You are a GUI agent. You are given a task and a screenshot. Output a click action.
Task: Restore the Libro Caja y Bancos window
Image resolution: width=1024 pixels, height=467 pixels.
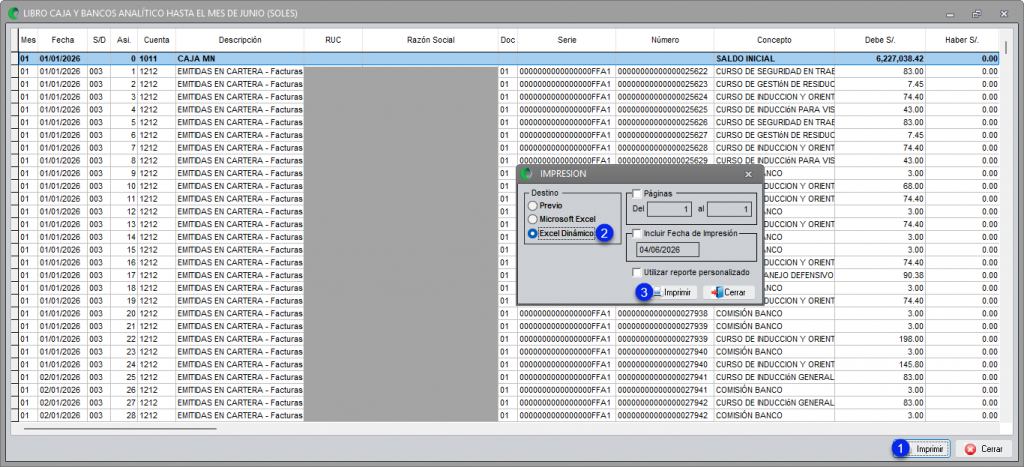976,13
